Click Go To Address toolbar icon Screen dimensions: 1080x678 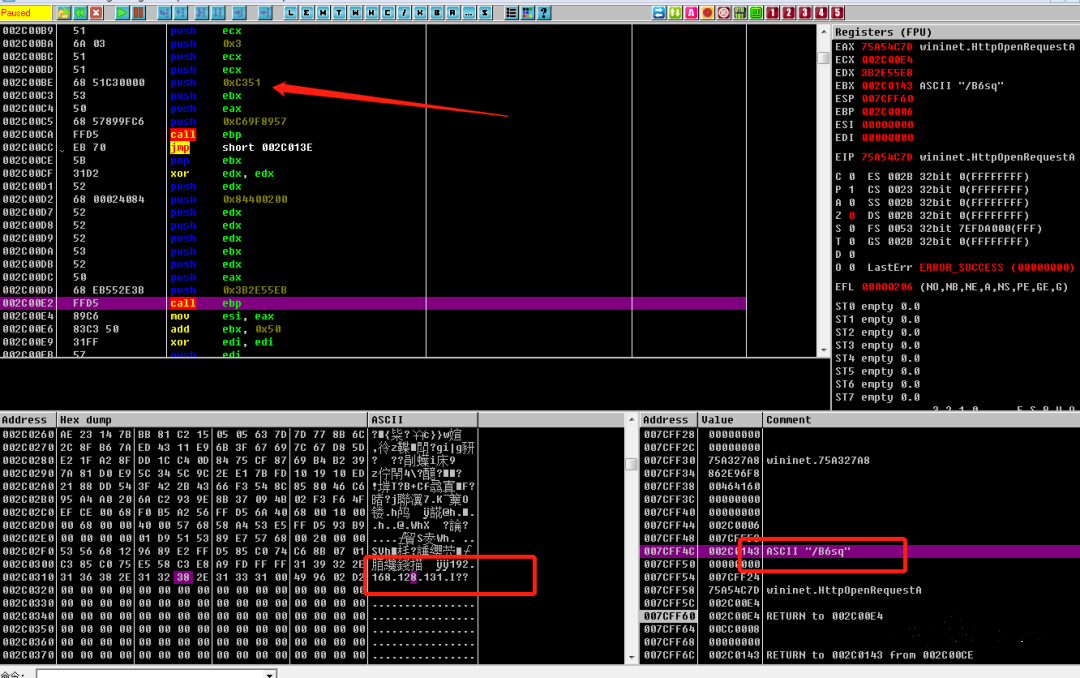click(x=264, y=13)
